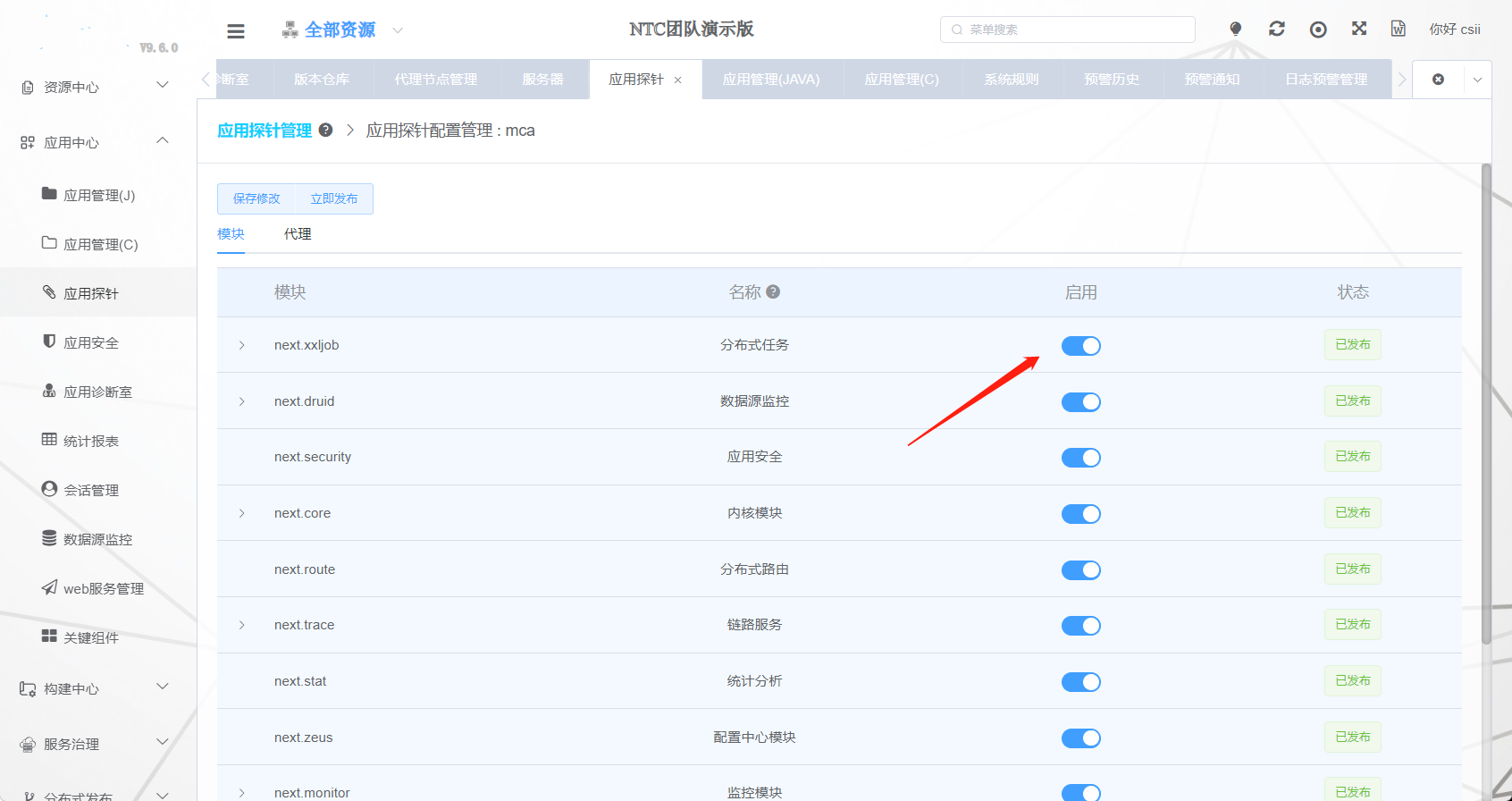The height and width of the screenshot is (801, 1512).
Task: Click the 立即发布 button
Action: 334,198
